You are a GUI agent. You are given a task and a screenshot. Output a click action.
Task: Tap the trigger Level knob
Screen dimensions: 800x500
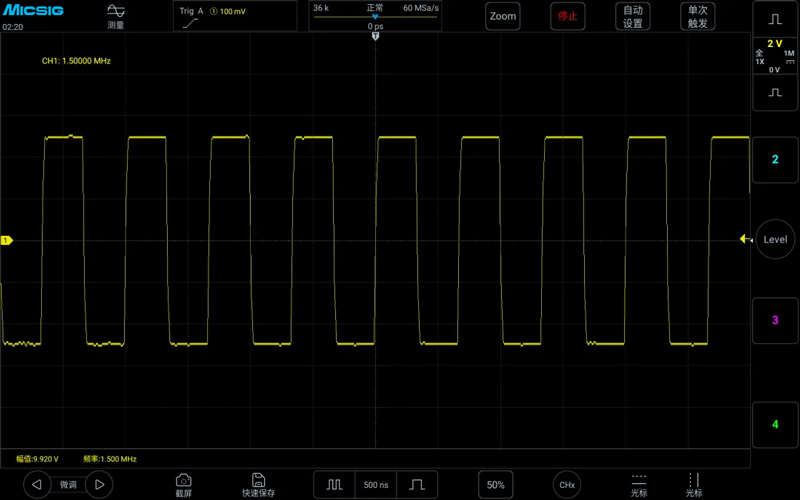pos(775,239)
